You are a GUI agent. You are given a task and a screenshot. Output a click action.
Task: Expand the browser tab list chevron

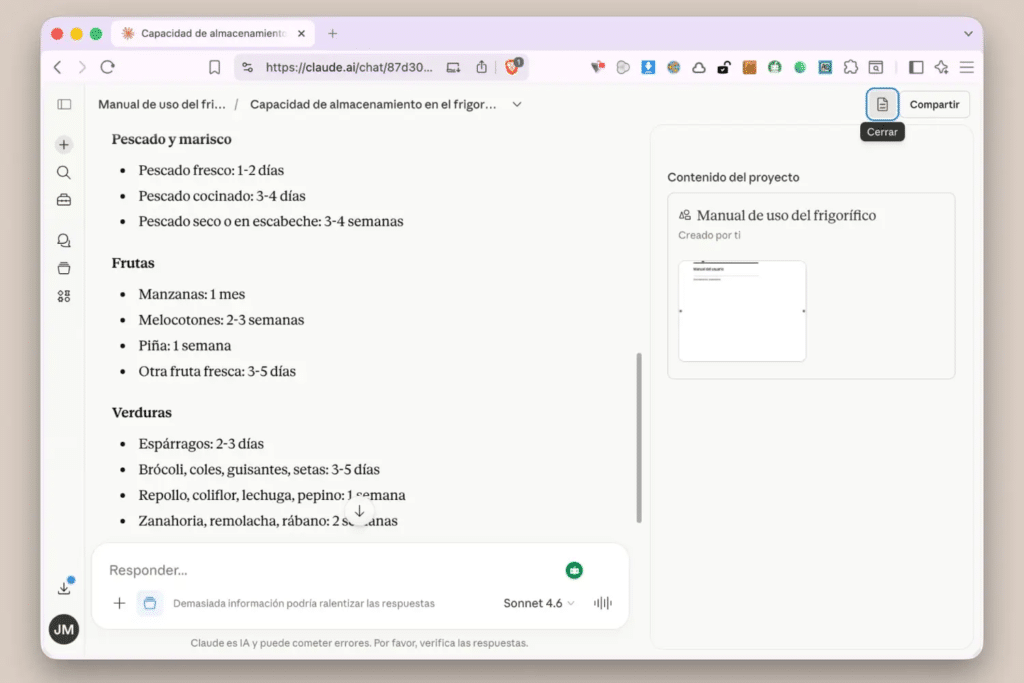(967, 33)
